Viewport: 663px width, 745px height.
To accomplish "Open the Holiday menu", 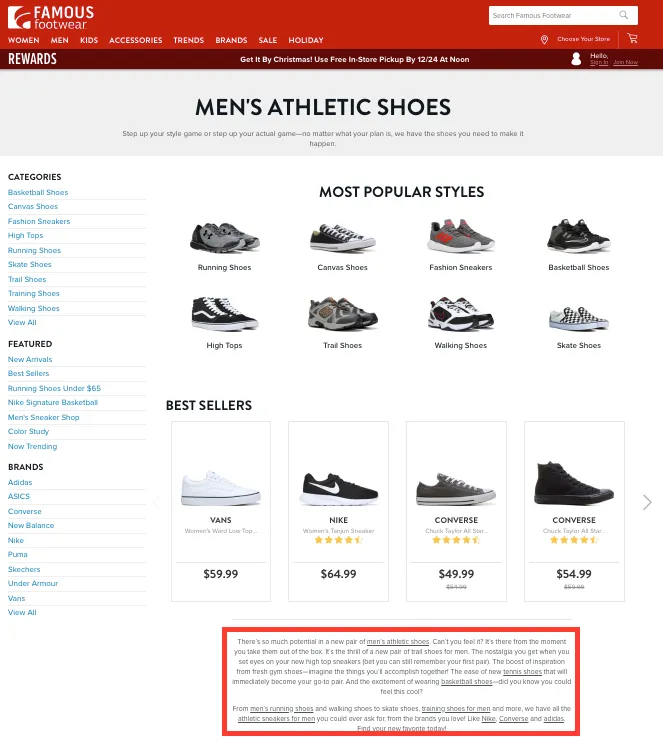I will click(306, 40).
